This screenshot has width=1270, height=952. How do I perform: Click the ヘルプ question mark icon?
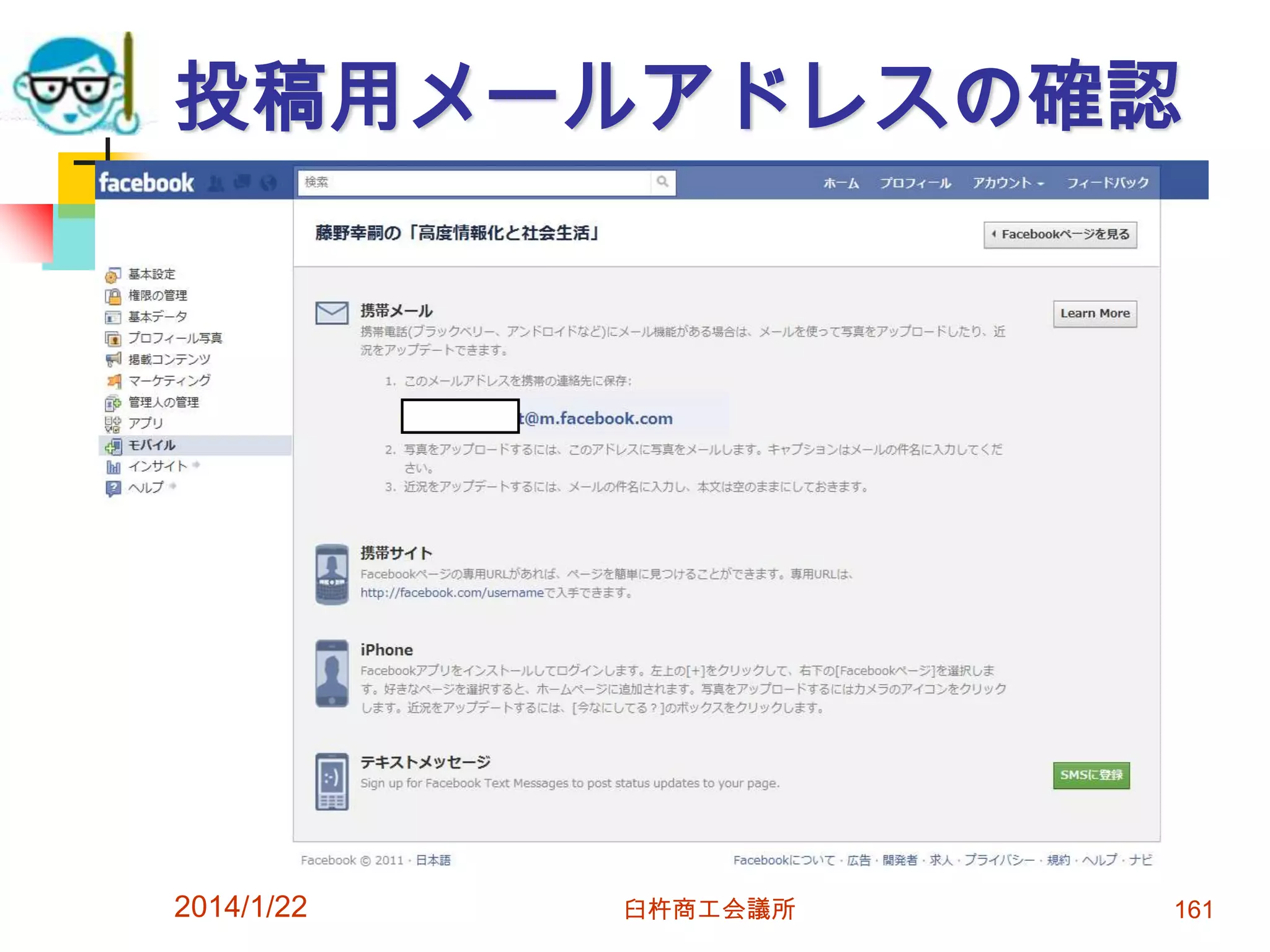[x=113, y=489]
